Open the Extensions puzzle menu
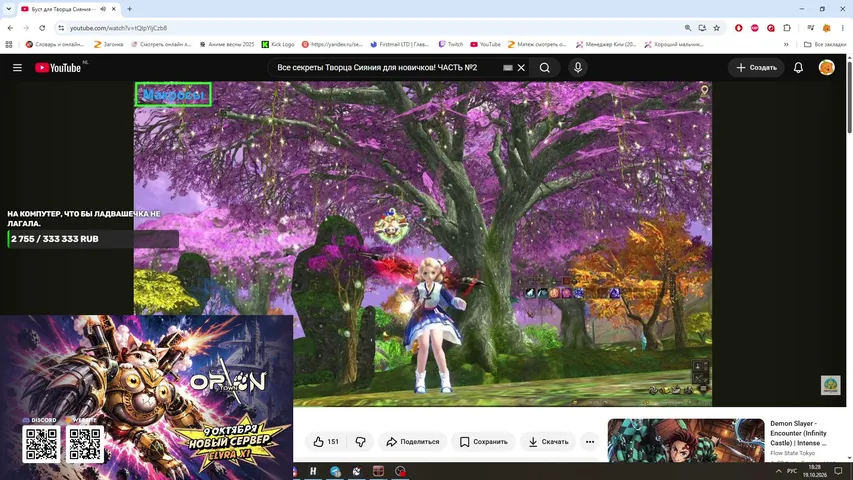 787,28
